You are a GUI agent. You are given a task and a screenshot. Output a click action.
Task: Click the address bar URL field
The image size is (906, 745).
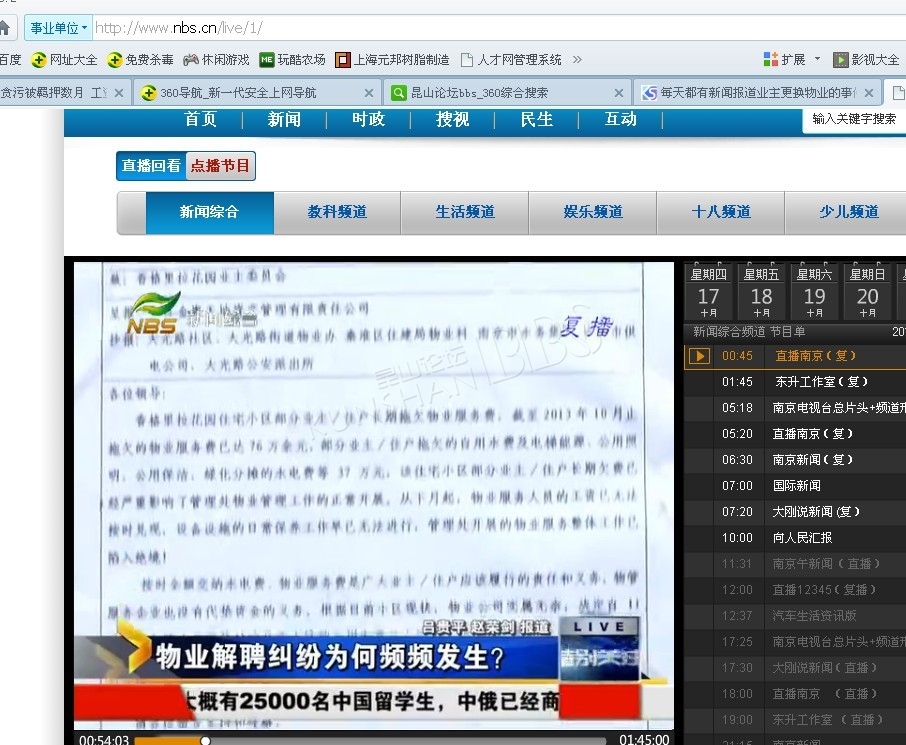(497, 28)
